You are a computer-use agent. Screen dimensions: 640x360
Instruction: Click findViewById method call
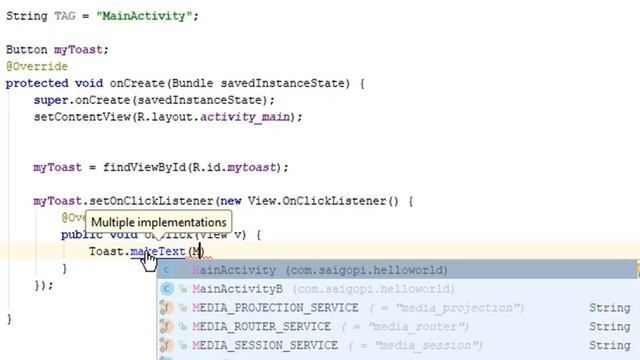tap(144, 167)
